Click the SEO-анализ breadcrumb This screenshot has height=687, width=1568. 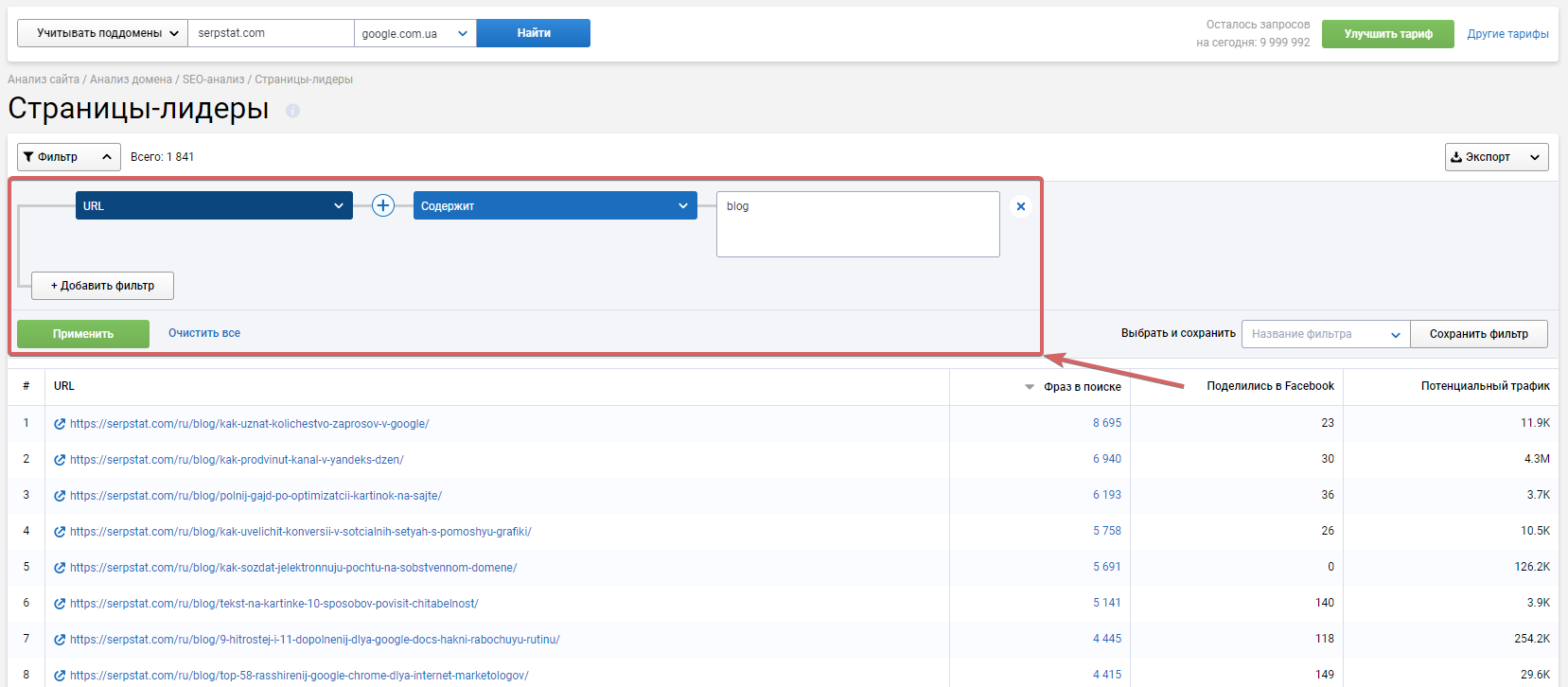click(213, 79)
